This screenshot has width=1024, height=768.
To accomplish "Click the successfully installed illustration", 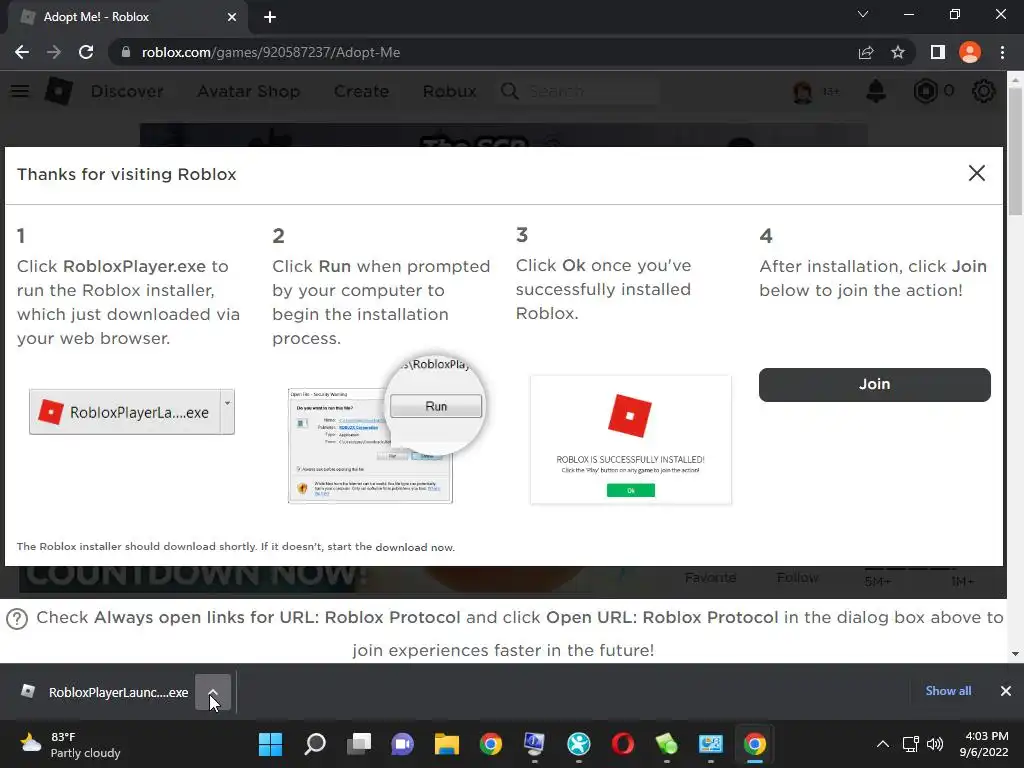I will click(x=631, y=440).
